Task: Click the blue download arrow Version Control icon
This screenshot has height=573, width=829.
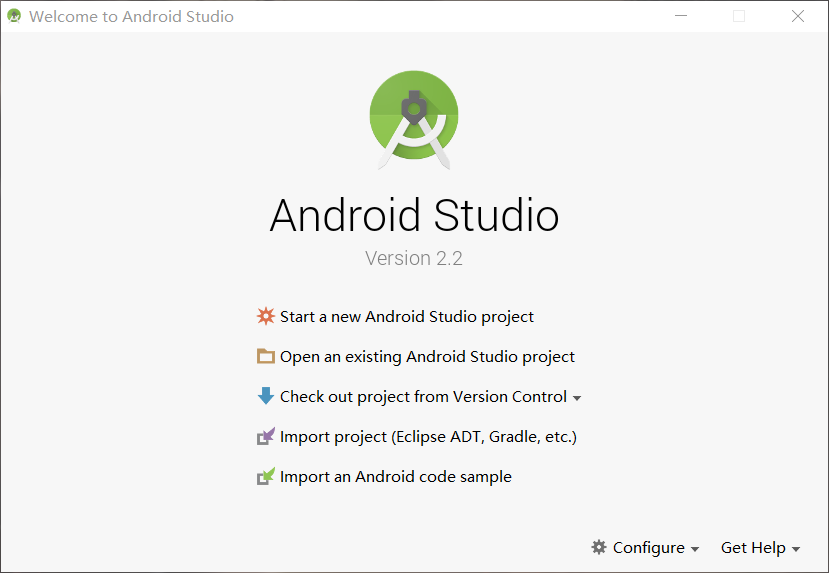Action: tap(265, 396)
